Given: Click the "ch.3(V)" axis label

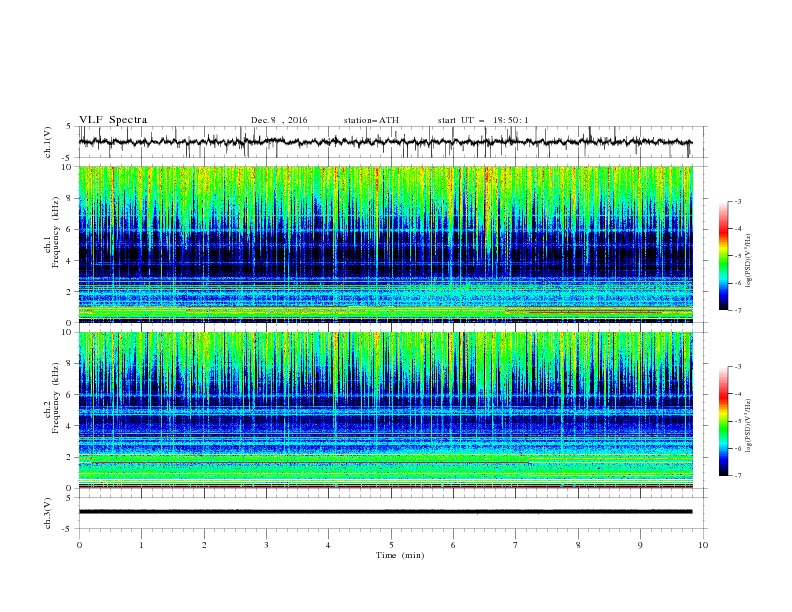Looking at the screenshot, I should click(x=48, y=513).
